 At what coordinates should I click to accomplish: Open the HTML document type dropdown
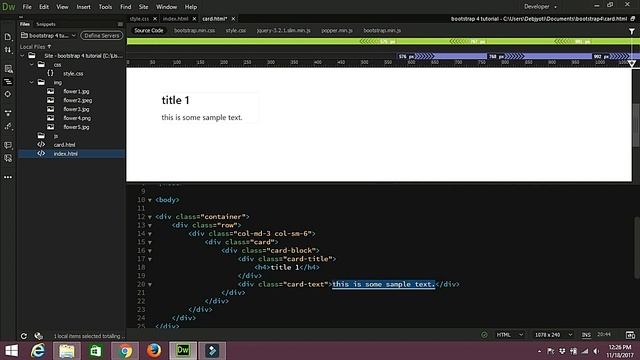point(509,335)
